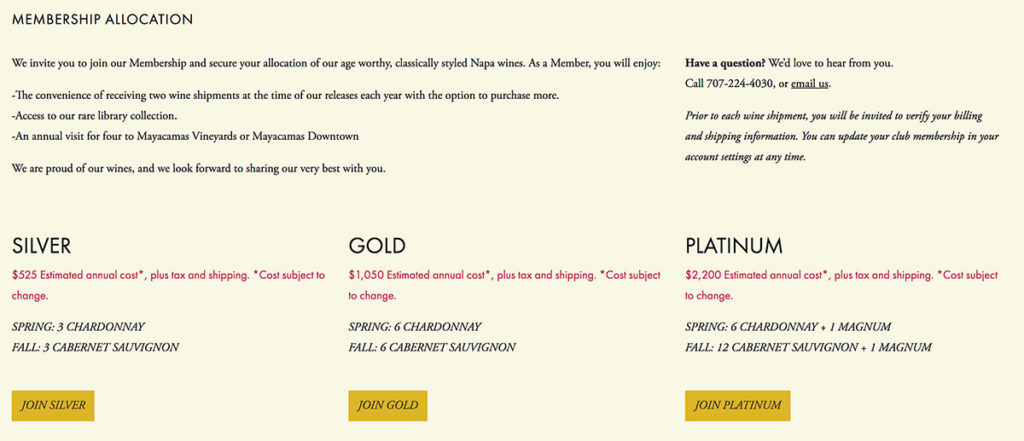Select the Silver tier heading
Viewport: 1024px width, 441px height.
pyautogui.click(x=41, y=246)
